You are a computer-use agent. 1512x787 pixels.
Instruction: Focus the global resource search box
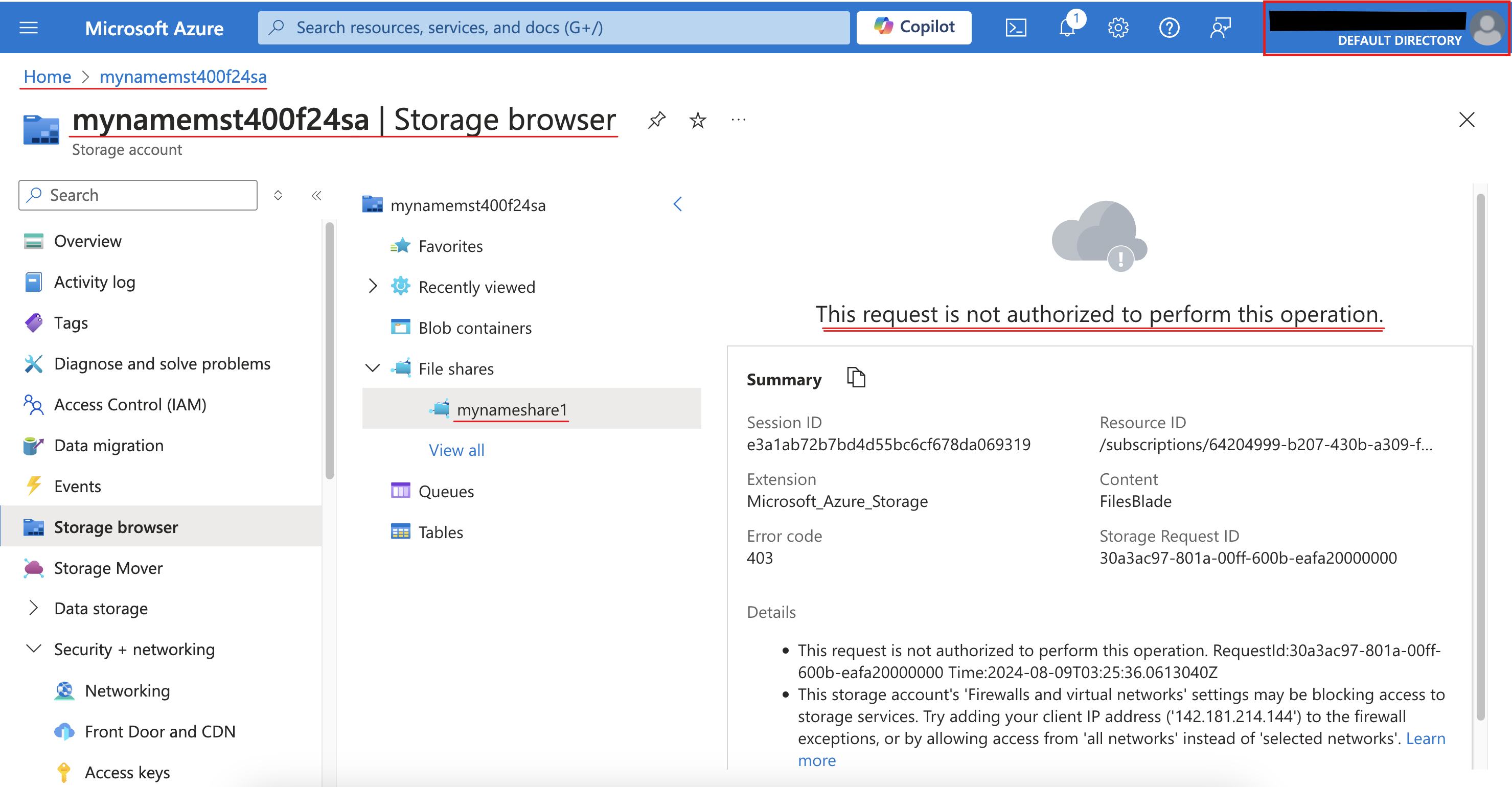pyautogui.click(x=554, y=28)
